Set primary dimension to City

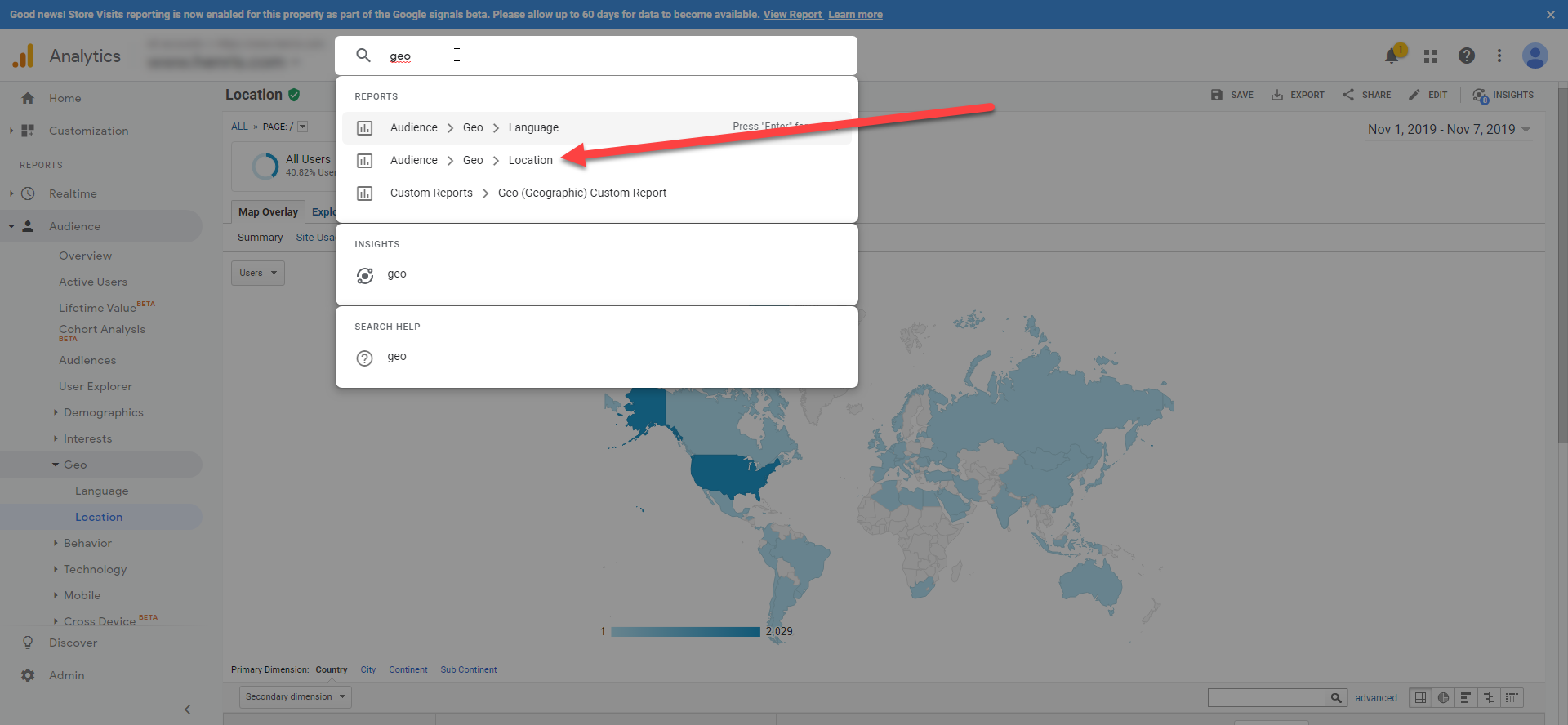pyautogui.click(x=368, y=669)
